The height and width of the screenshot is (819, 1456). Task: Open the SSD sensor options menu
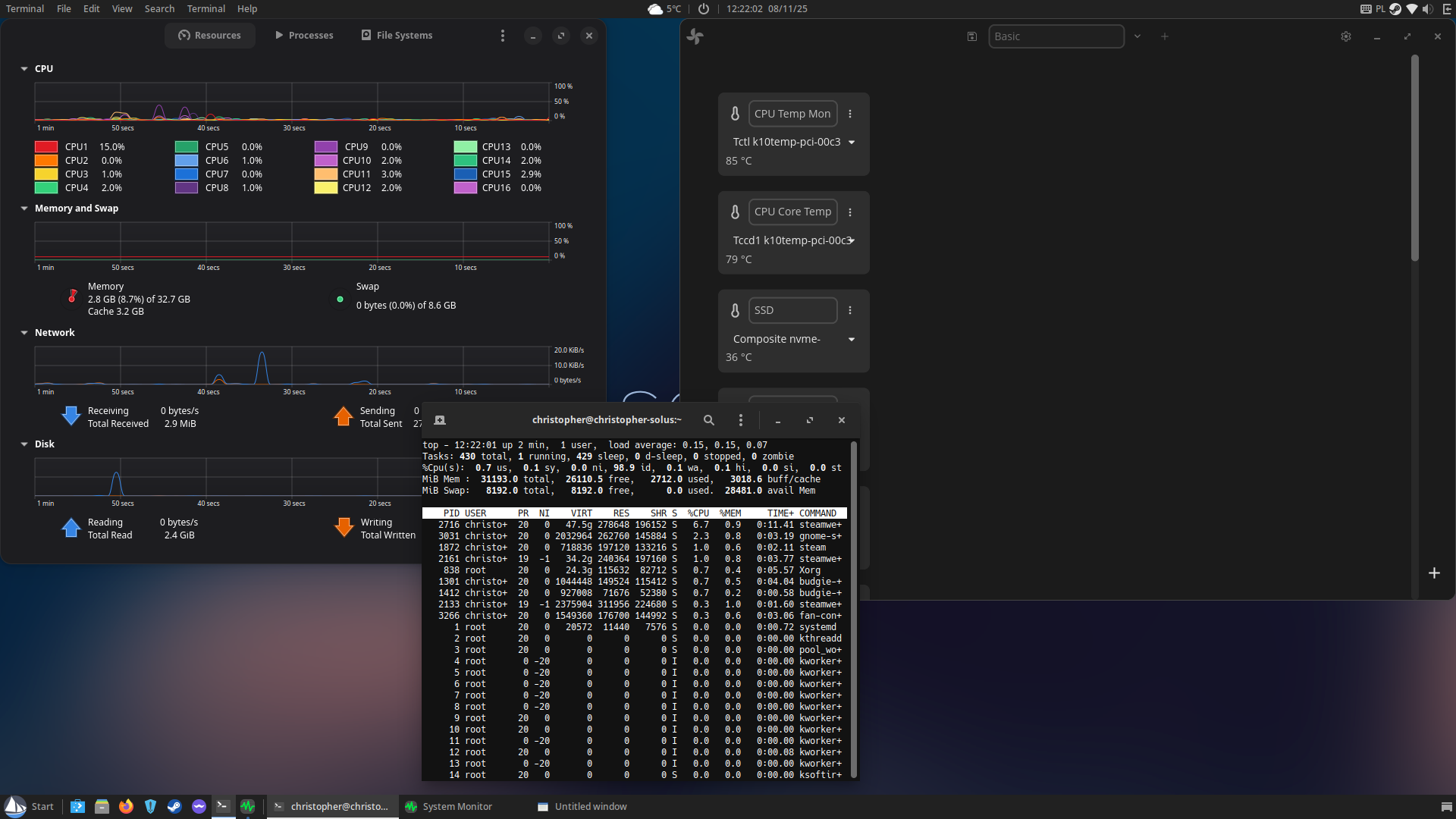[x=850, y=310]
